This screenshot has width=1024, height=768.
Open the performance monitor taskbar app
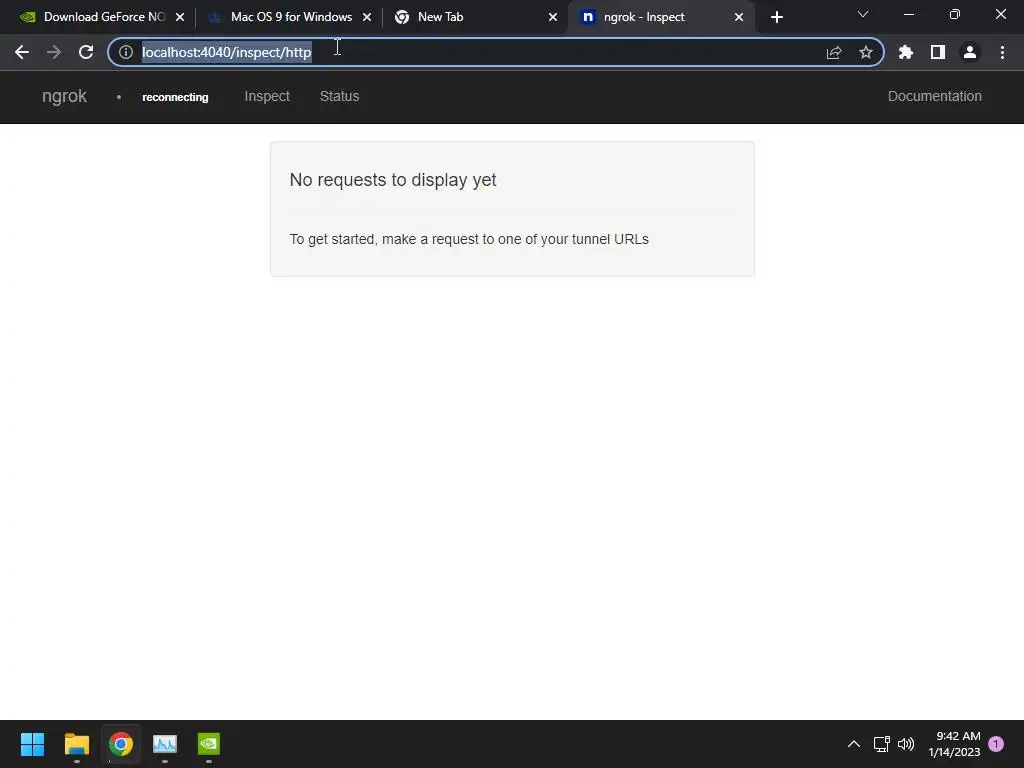[165, 744]
